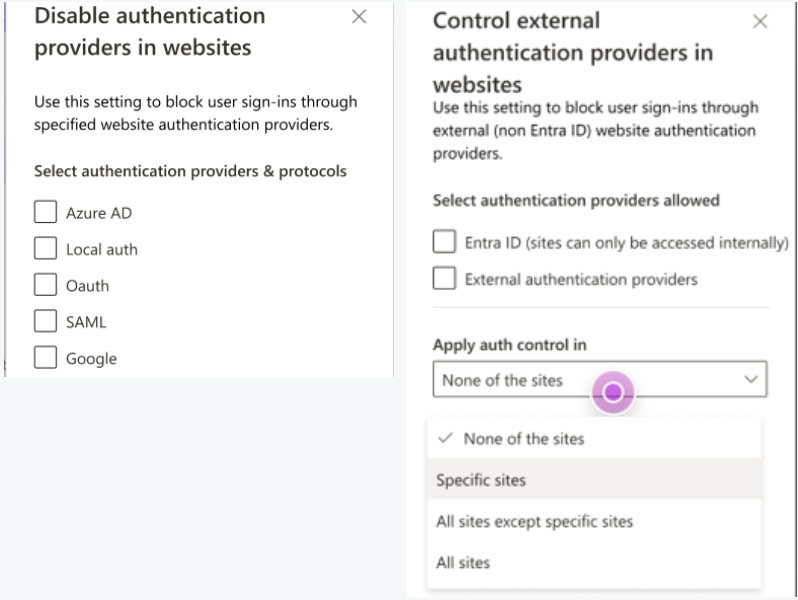Click the checkmark beside None of the sites
This screenshot has width=798, height=600.
pos(446,438)
